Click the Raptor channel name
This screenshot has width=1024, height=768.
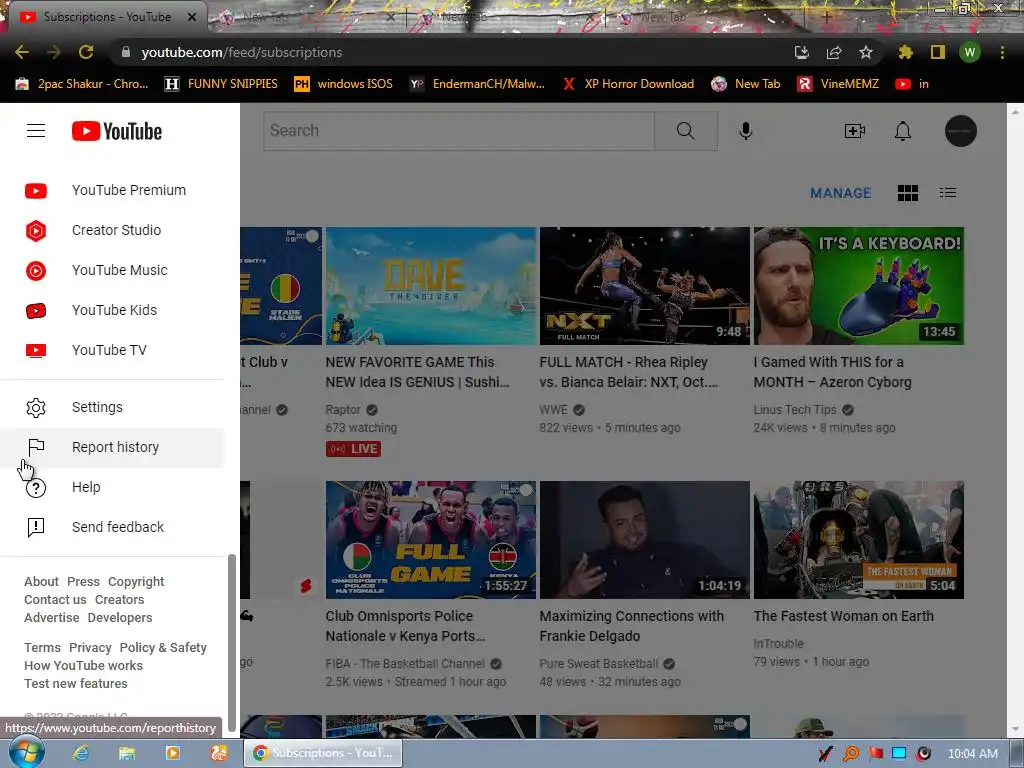tap(343, 409)
